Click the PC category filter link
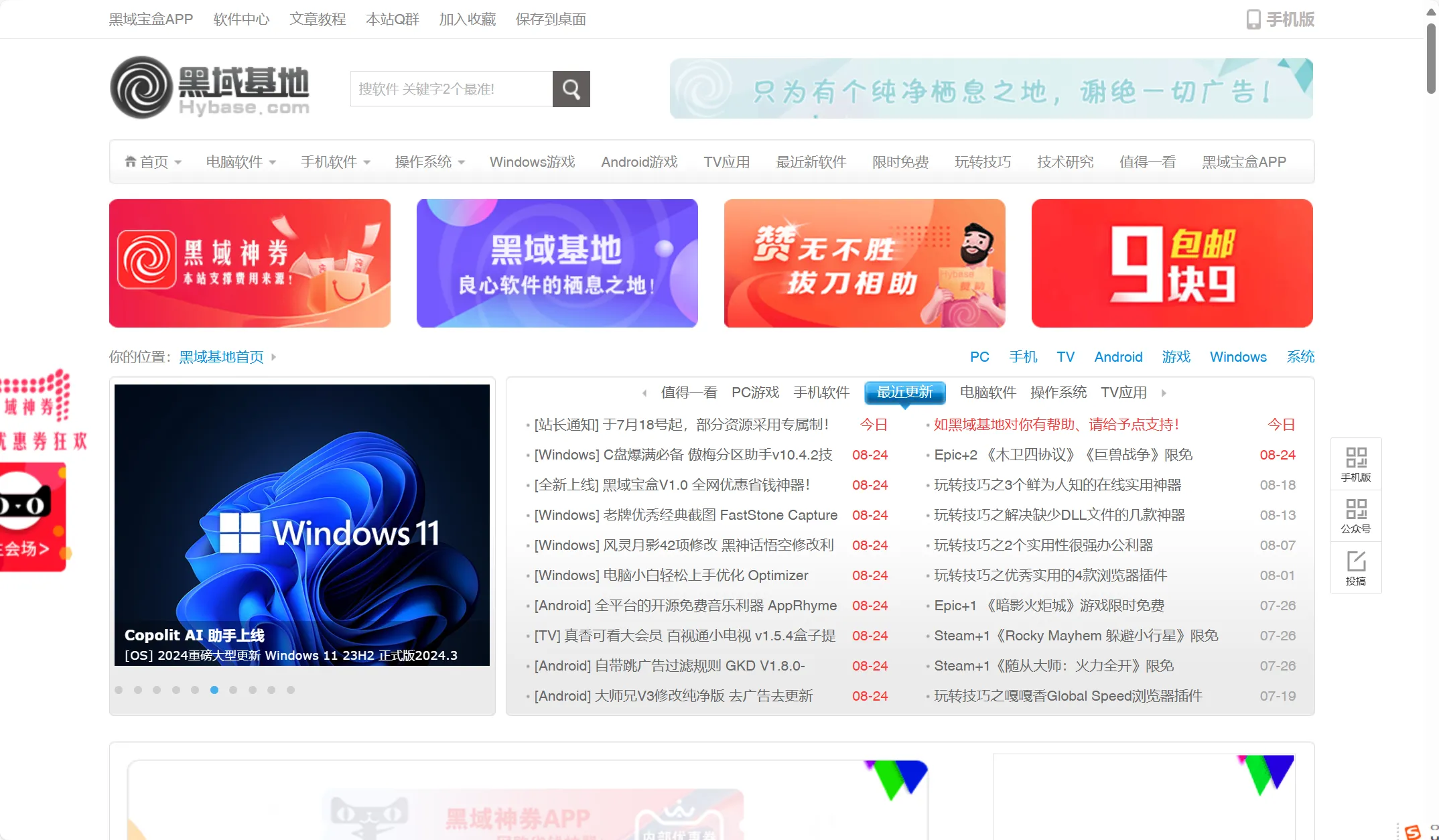 click(979, 357)
